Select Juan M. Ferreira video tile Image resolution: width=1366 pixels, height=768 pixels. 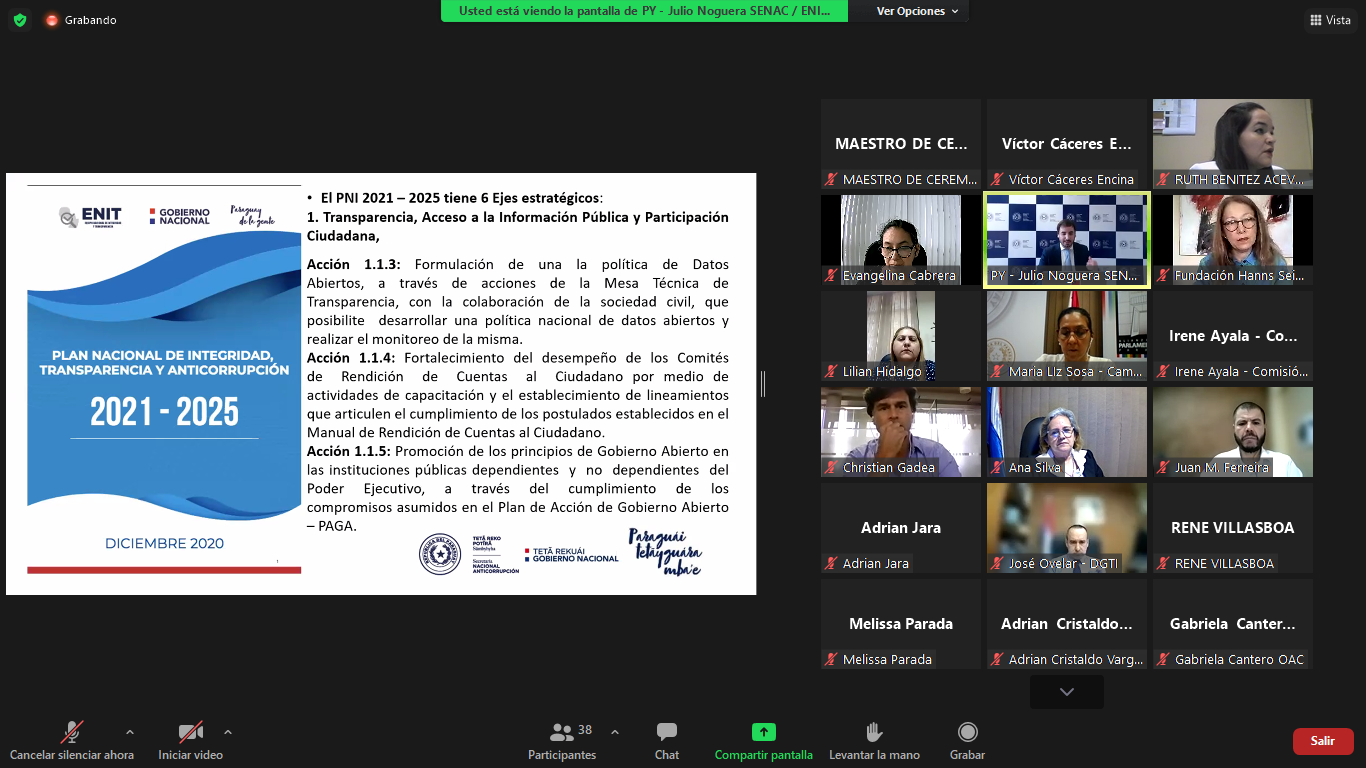pos(1232,432)
